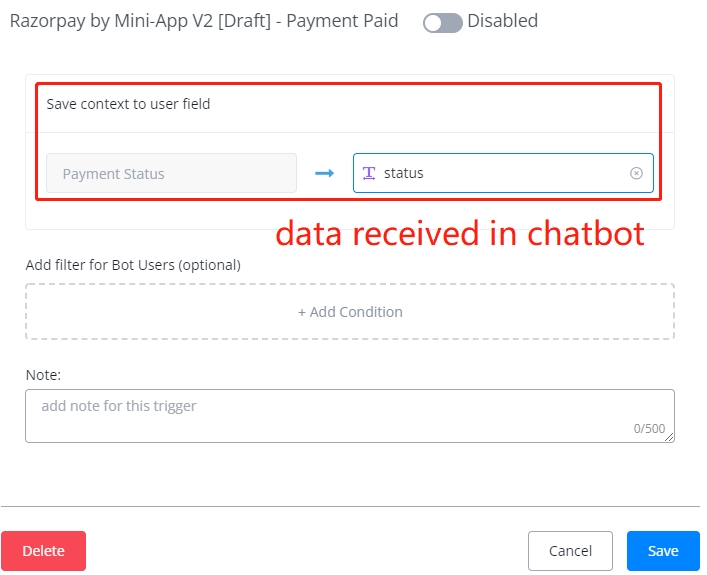Viewport: 707px width, 575px height.
Task: Click the 'Add filter for Bot Users' label
Action: point(133,265)
